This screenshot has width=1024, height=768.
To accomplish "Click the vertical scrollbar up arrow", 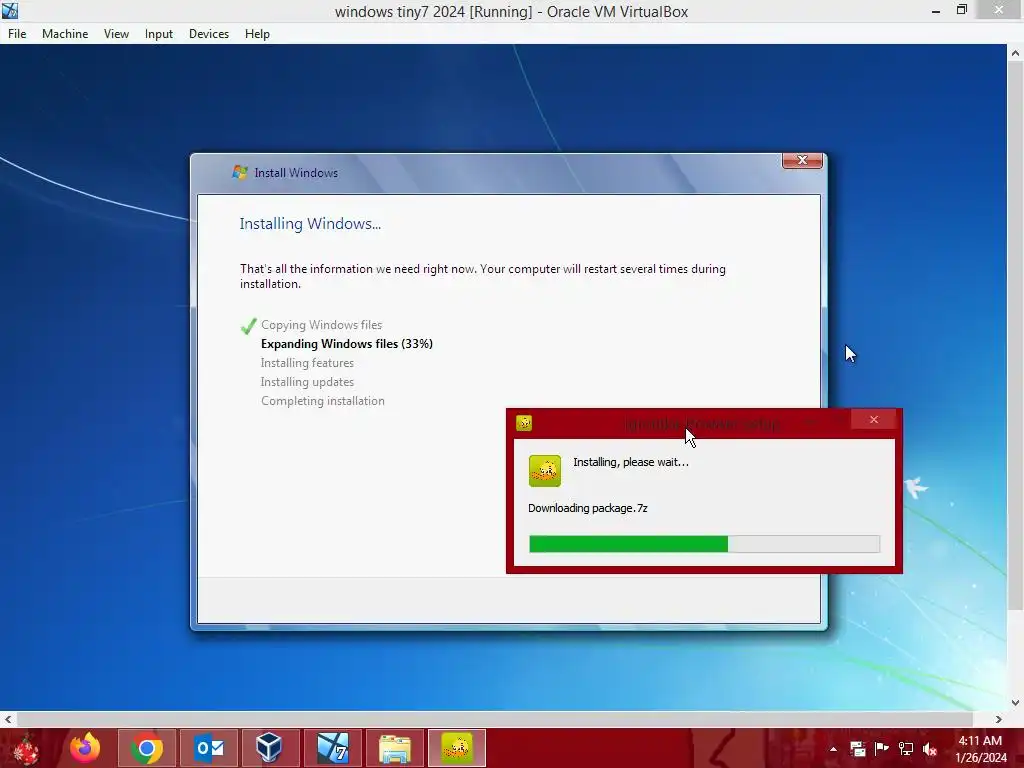I will 1016,53.
